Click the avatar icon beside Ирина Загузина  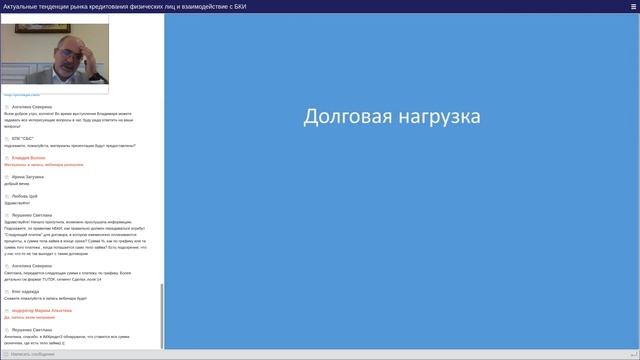tap(7, 177)
